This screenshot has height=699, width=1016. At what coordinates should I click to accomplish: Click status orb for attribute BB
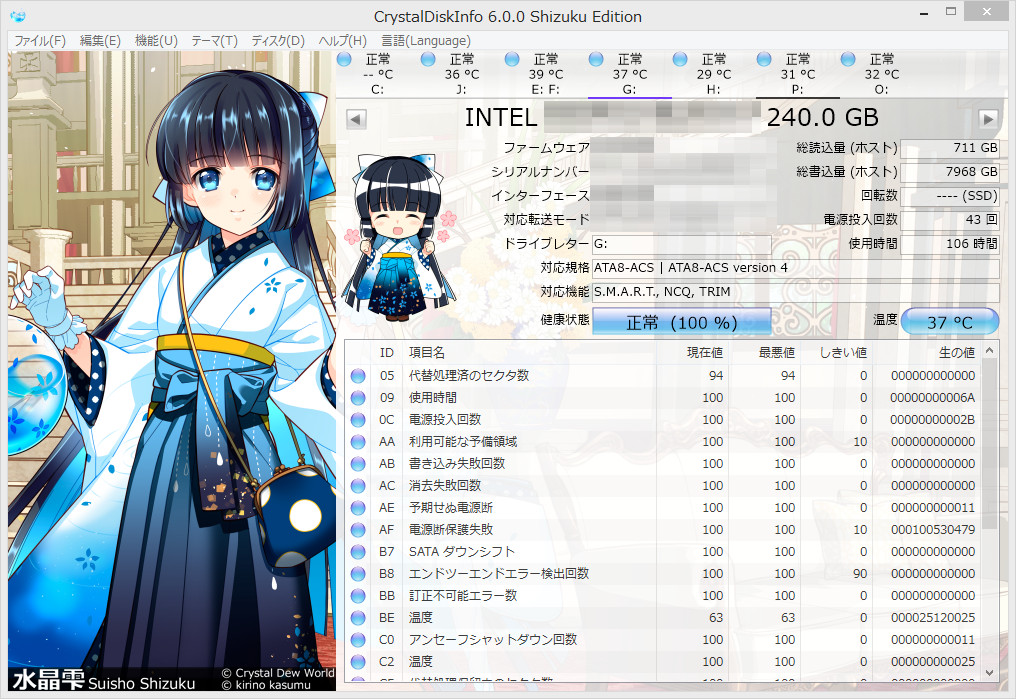pos(358,596)
